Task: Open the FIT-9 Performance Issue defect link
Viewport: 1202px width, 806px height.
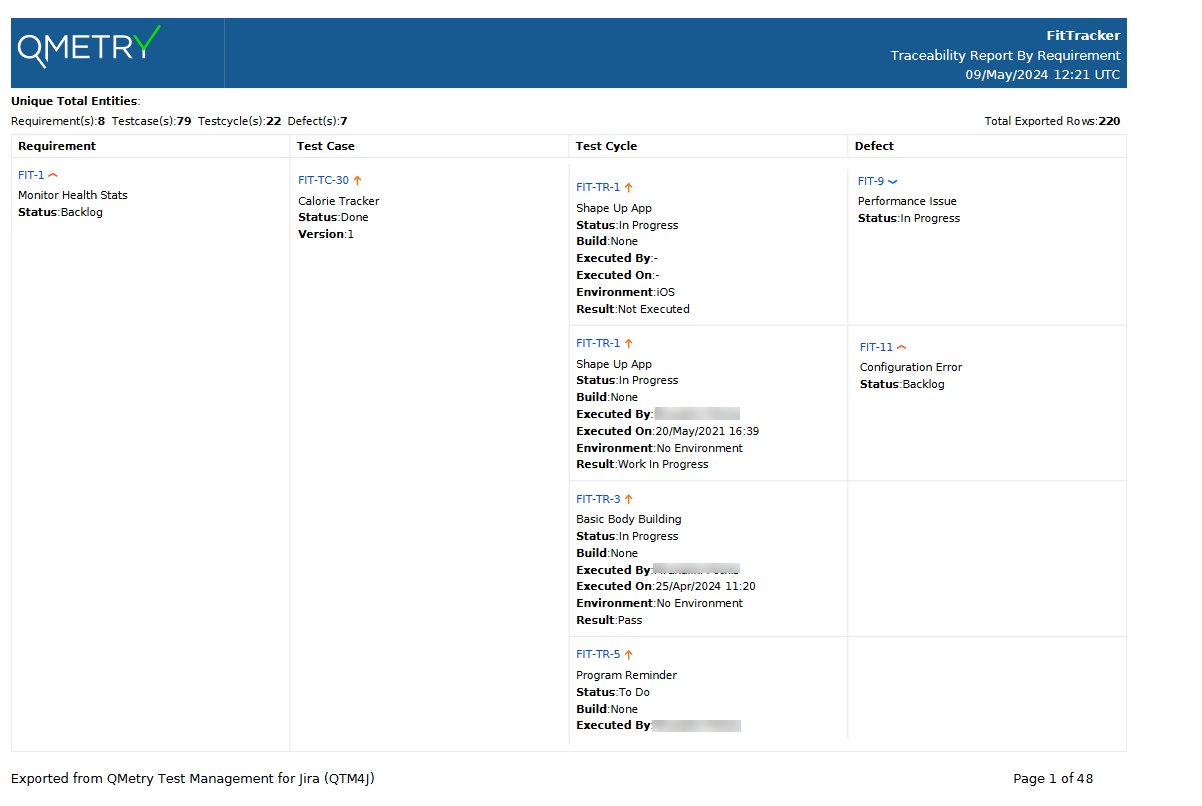Action: 870,182
